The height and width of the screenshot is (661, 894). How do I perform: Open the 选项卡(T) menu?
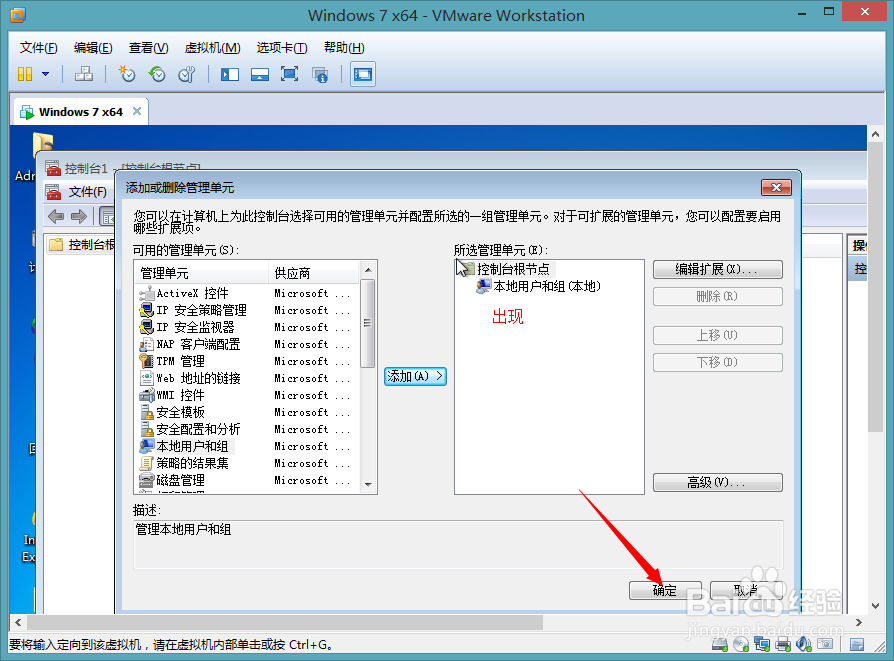[x=282, y=48]
